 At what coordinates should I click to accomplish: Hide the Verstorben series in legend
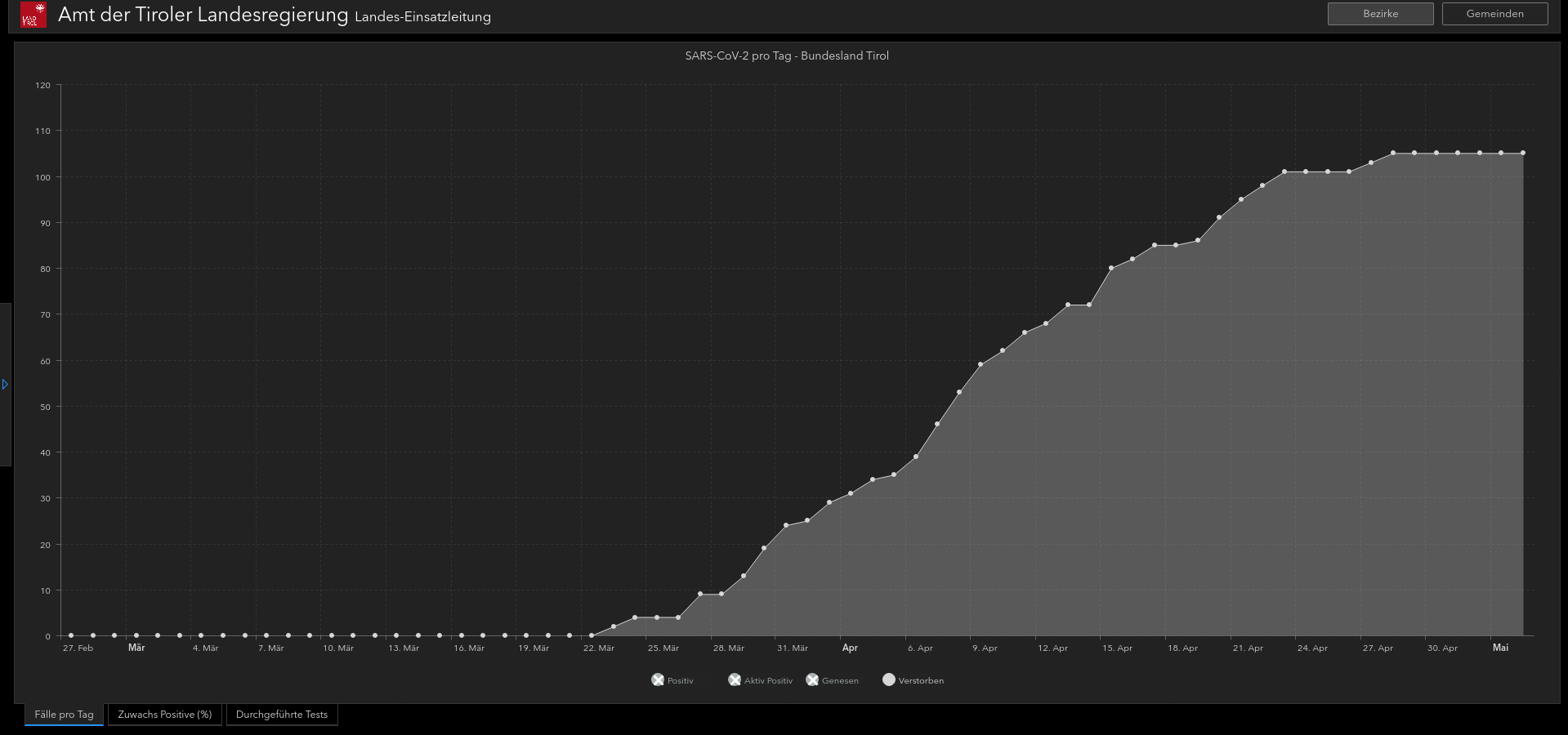[913, 680]
